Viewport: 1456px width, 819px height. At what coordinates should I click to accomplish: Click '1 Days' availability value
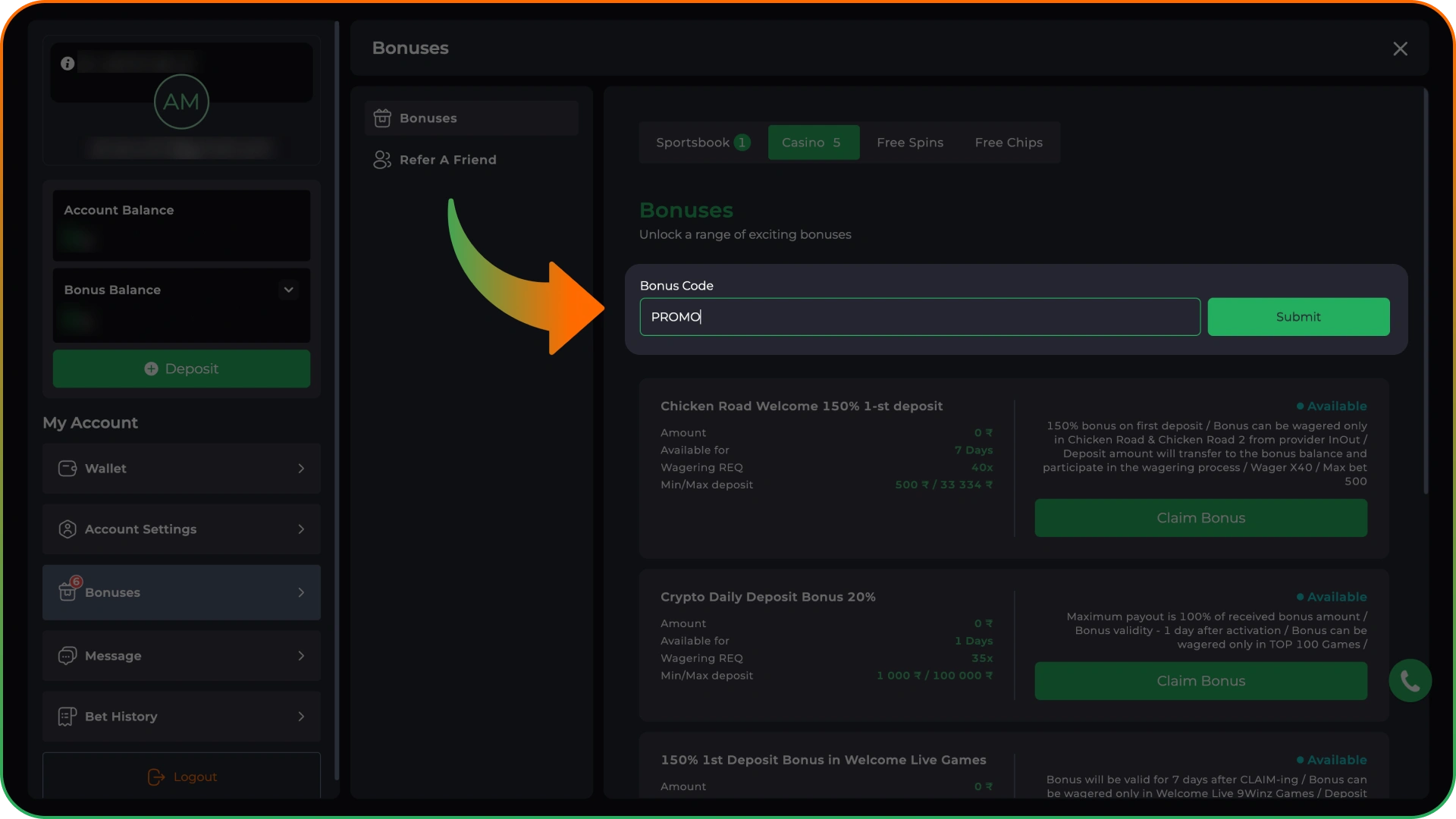[974, 641]
